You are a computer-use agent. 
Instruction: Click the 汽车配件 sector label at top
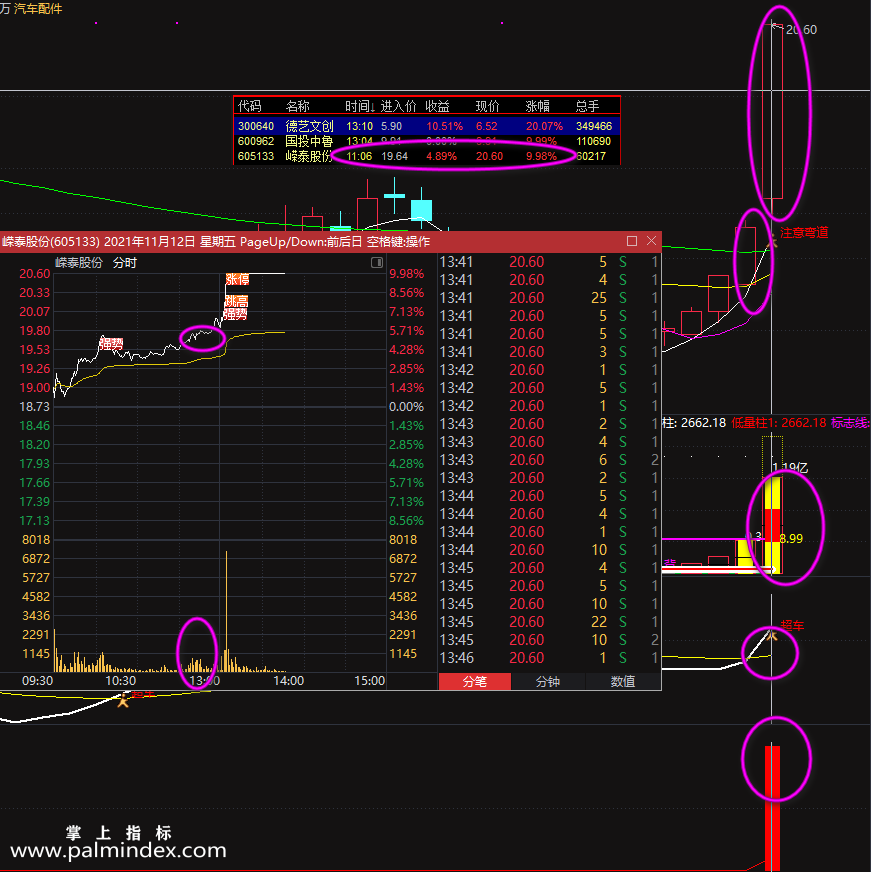click(38, 8)
